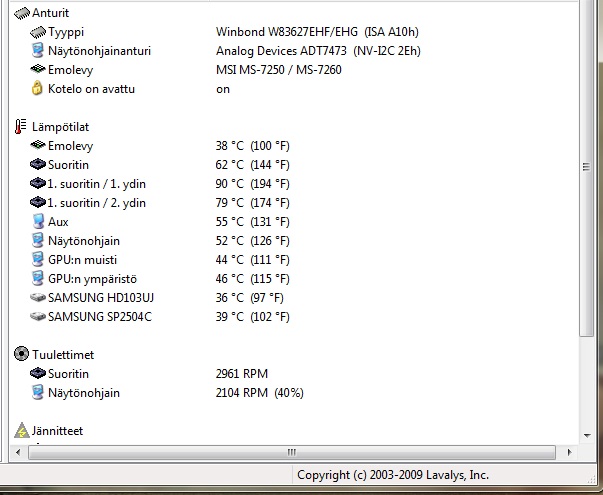Viewport: 603px width, 495px height.
Task: Click the SAMSUNG SP2504C drive icon
Action: tap(38, 316)
